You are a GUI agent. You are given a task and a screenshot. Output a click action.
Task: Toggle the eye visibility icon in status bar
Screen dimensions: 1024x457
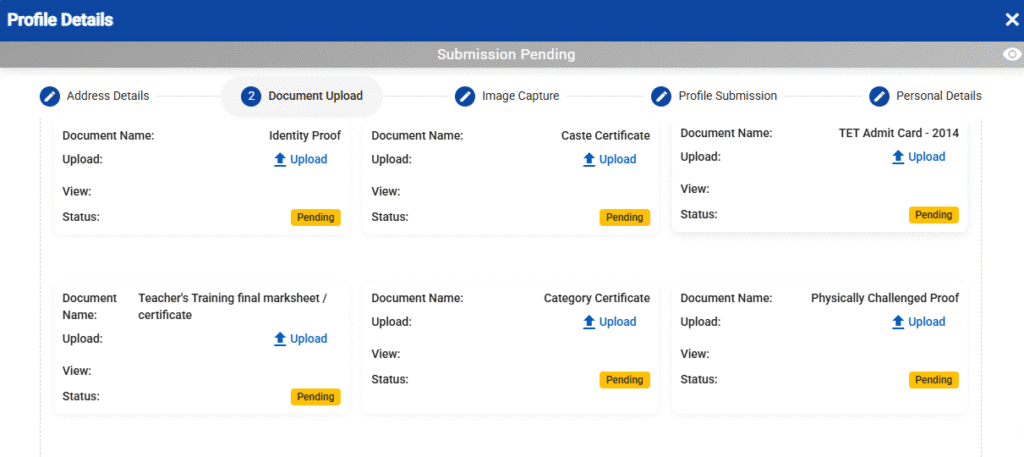[1012, 55]
